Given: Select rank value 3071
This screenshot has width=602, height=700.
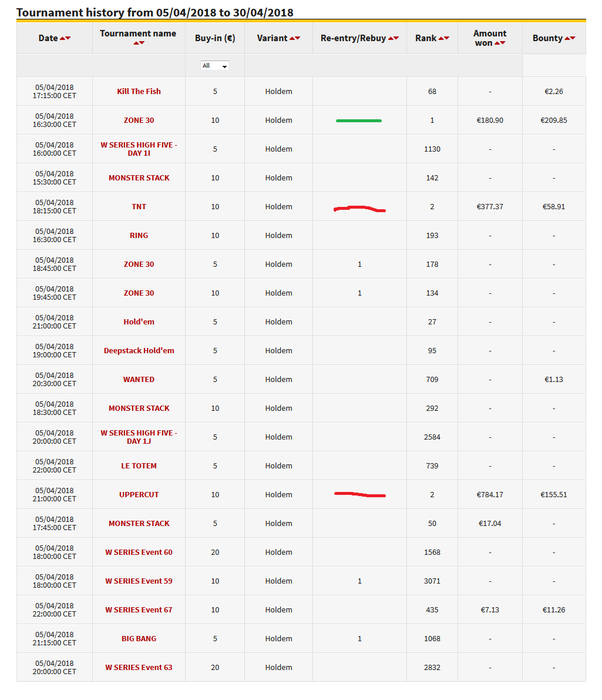Looking at the screenshot, I should 432,581.
